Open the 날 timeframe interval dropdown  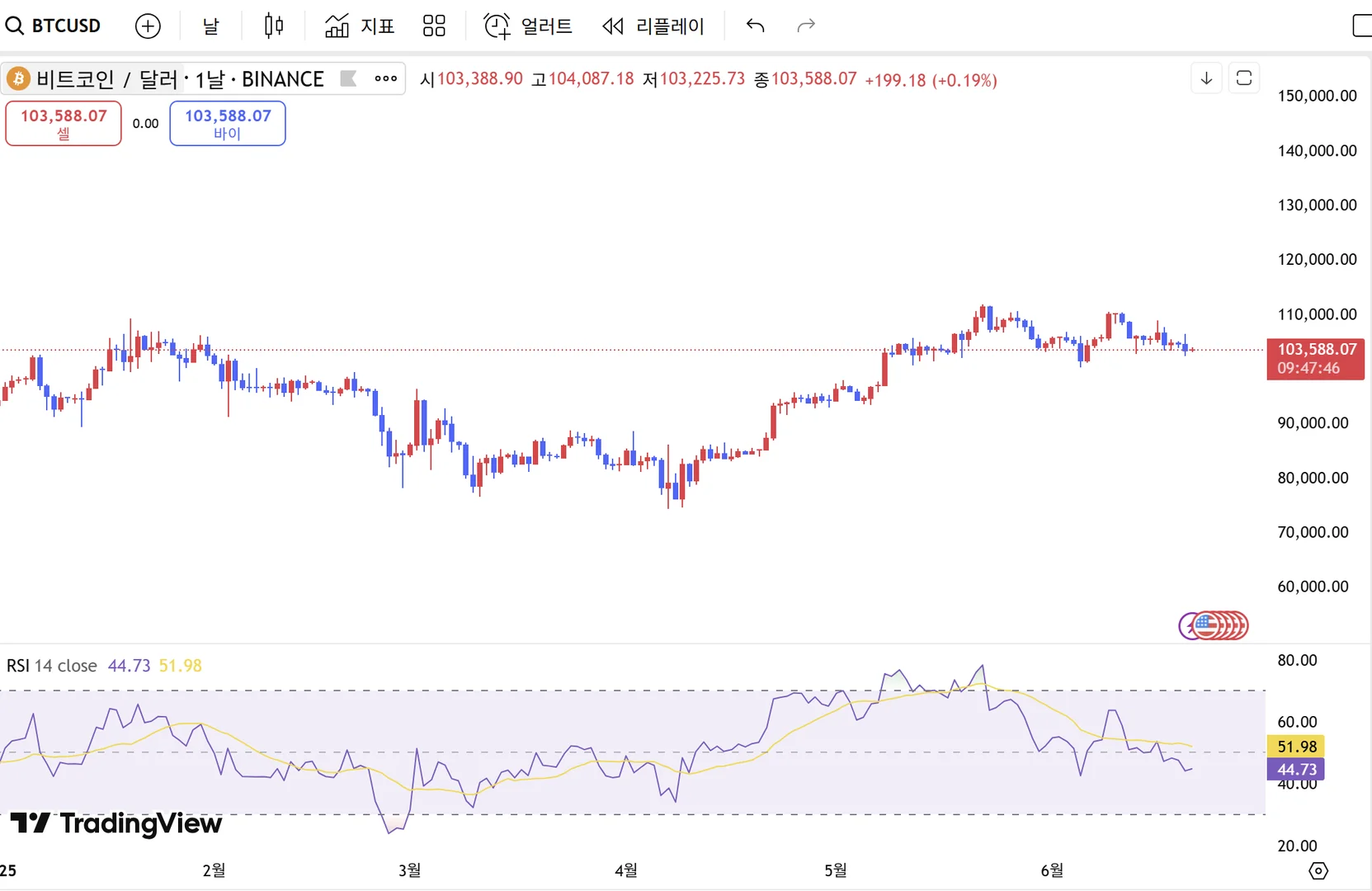(211, 26)
